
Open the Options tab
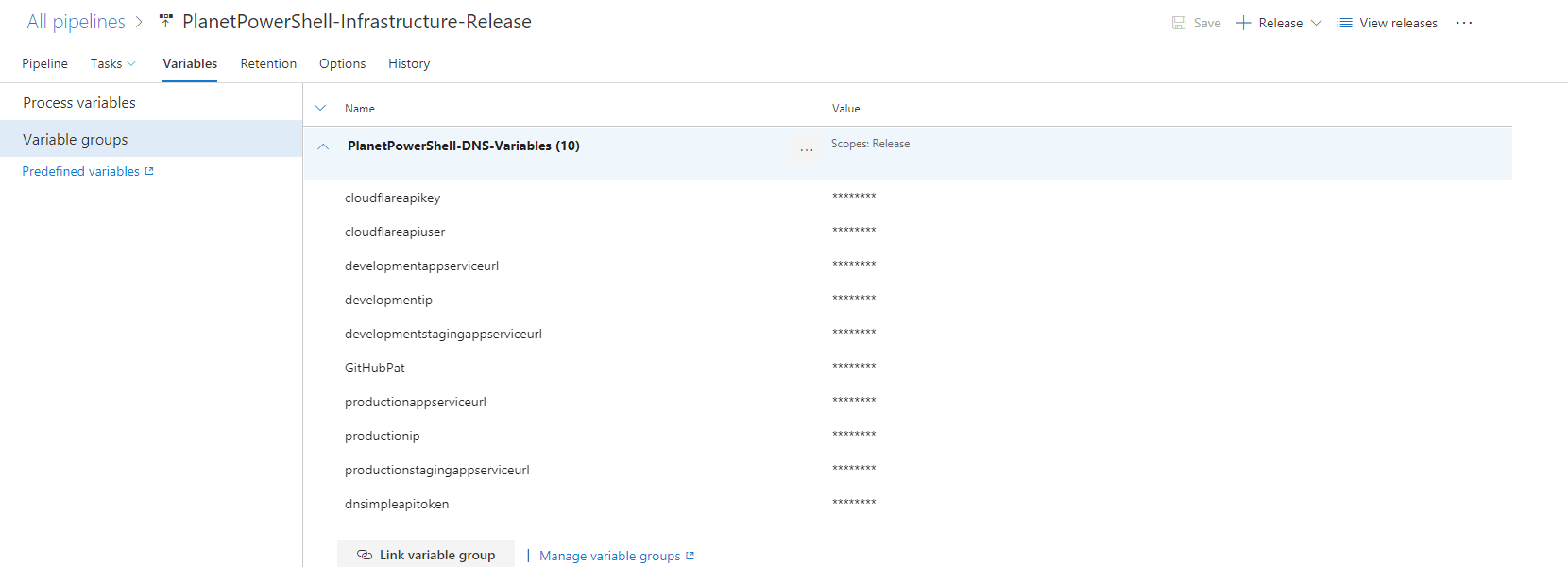pyautogui.click(x=342, y=63)
